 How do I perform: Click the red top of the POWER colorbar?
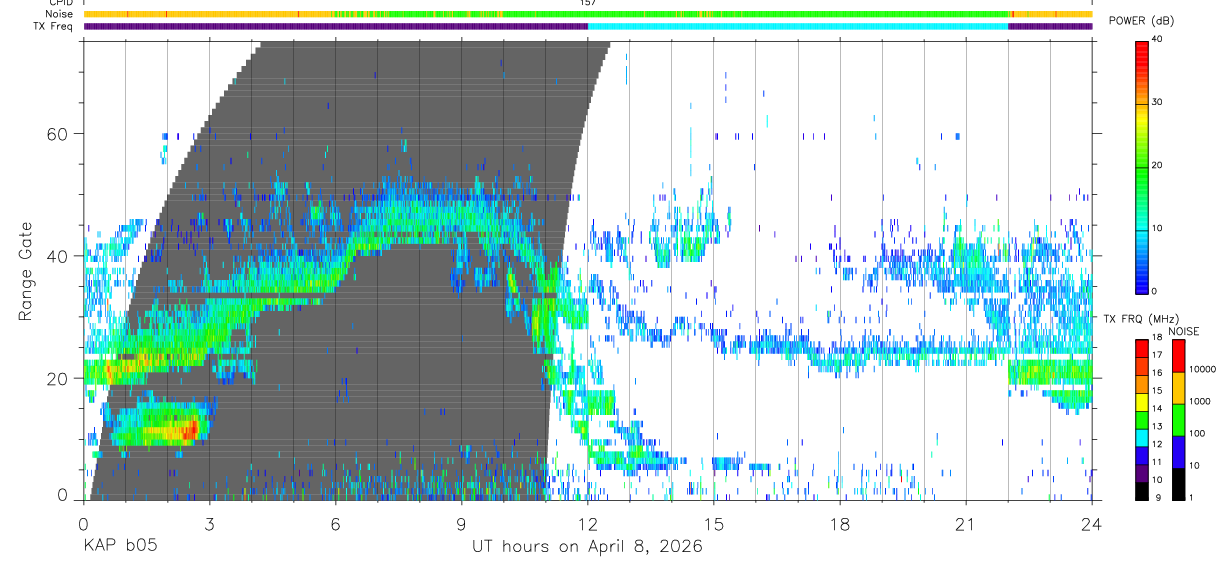tap(1142, 50)
